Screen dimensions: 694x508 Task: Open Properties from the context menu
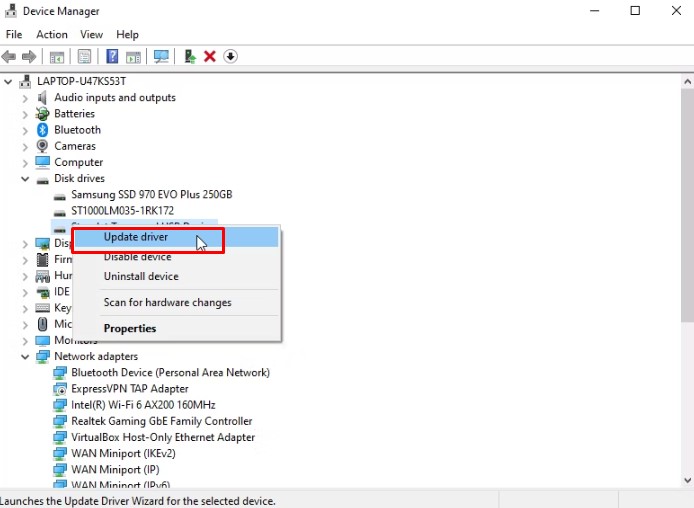coord(176,328)
